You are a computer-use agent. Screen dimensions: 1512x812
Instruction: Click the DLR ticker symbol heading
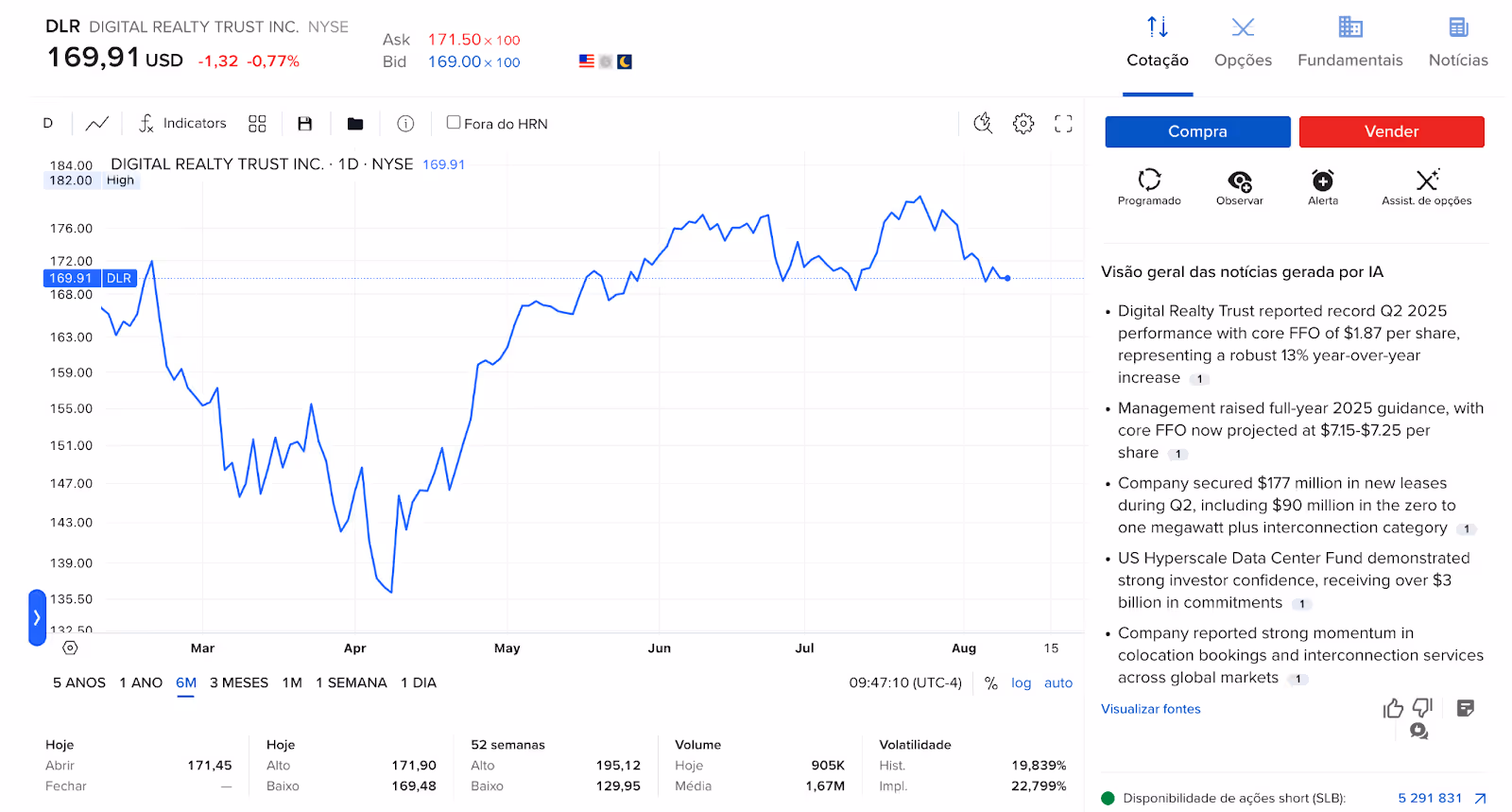click(62, 26)
